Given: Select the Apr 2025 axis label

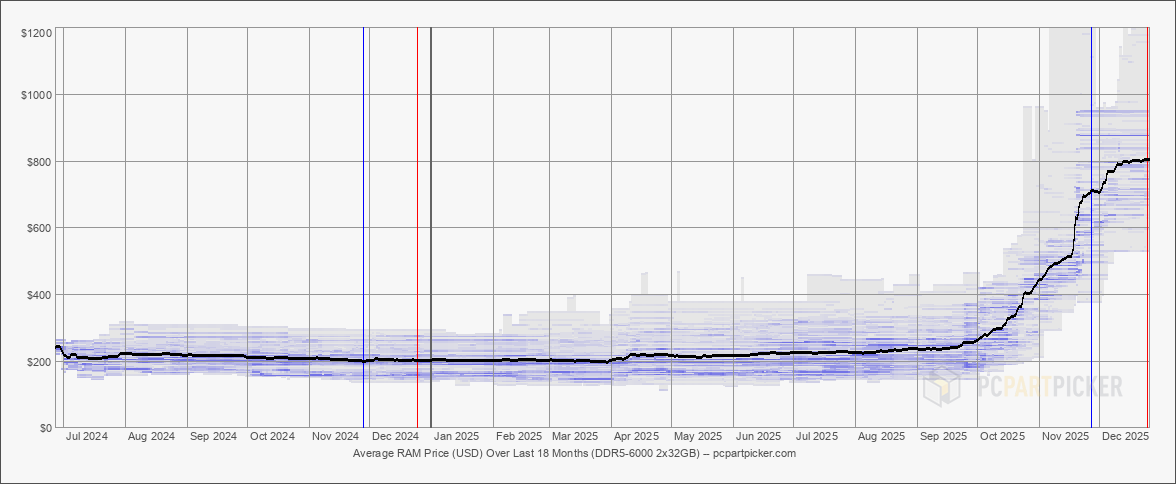Looking at the screenshot, I should click(637, 436).
